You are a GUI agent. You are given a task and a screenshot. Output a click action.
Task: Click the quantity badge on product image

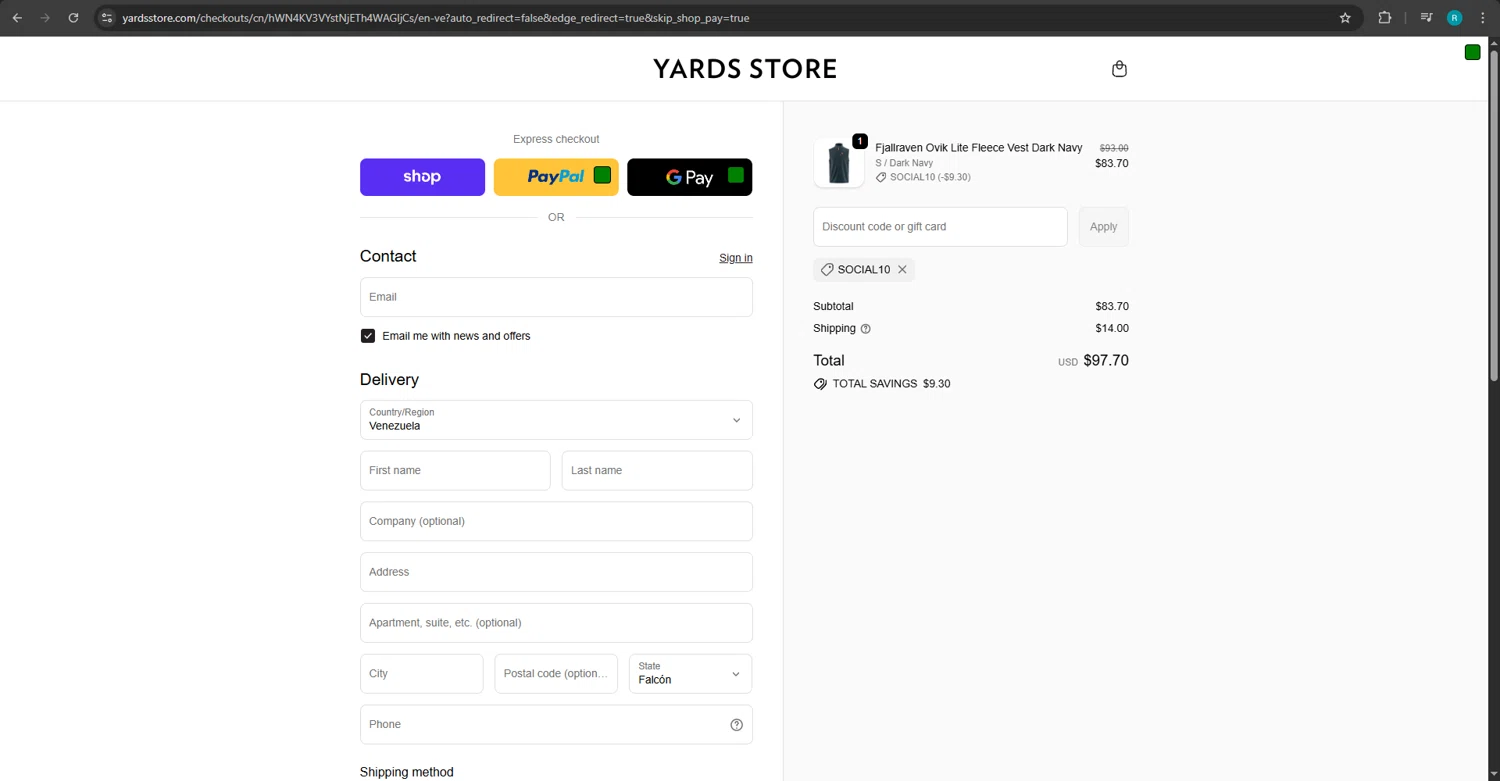pos(860,141)
